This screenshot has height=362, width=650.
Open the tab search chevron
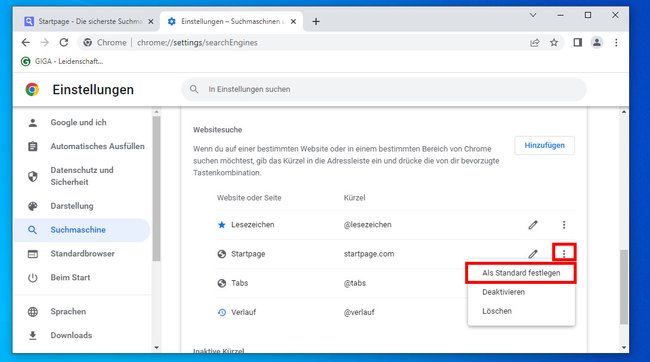pos(533,15)
